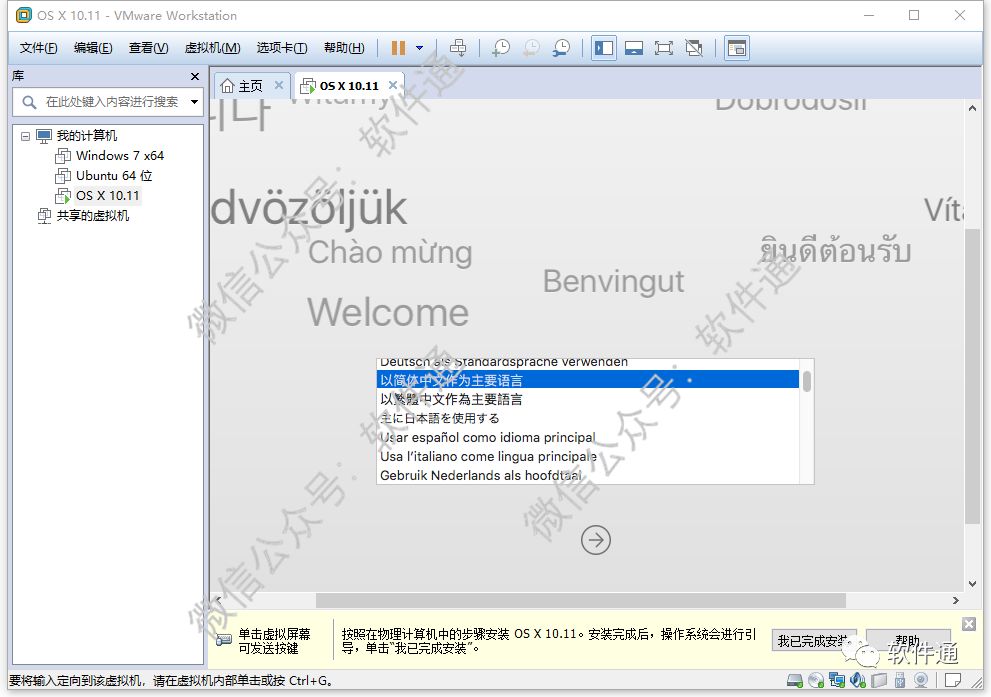Click the revert-to-snapshot clock icon
991x697 pixels.
point(532,48)
